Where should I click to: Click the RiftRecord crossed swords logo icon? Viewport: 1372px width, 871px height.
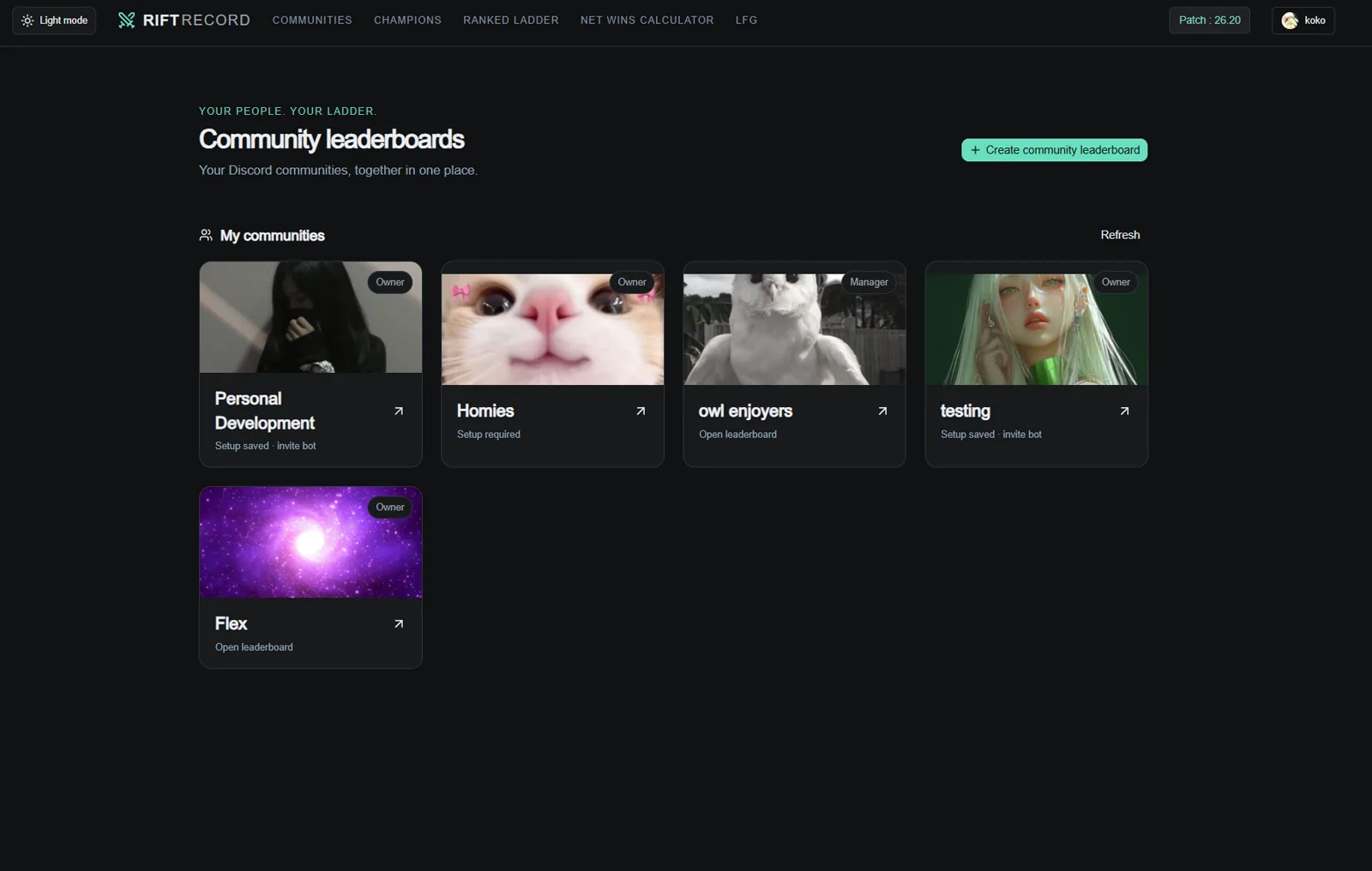(127, 21)
